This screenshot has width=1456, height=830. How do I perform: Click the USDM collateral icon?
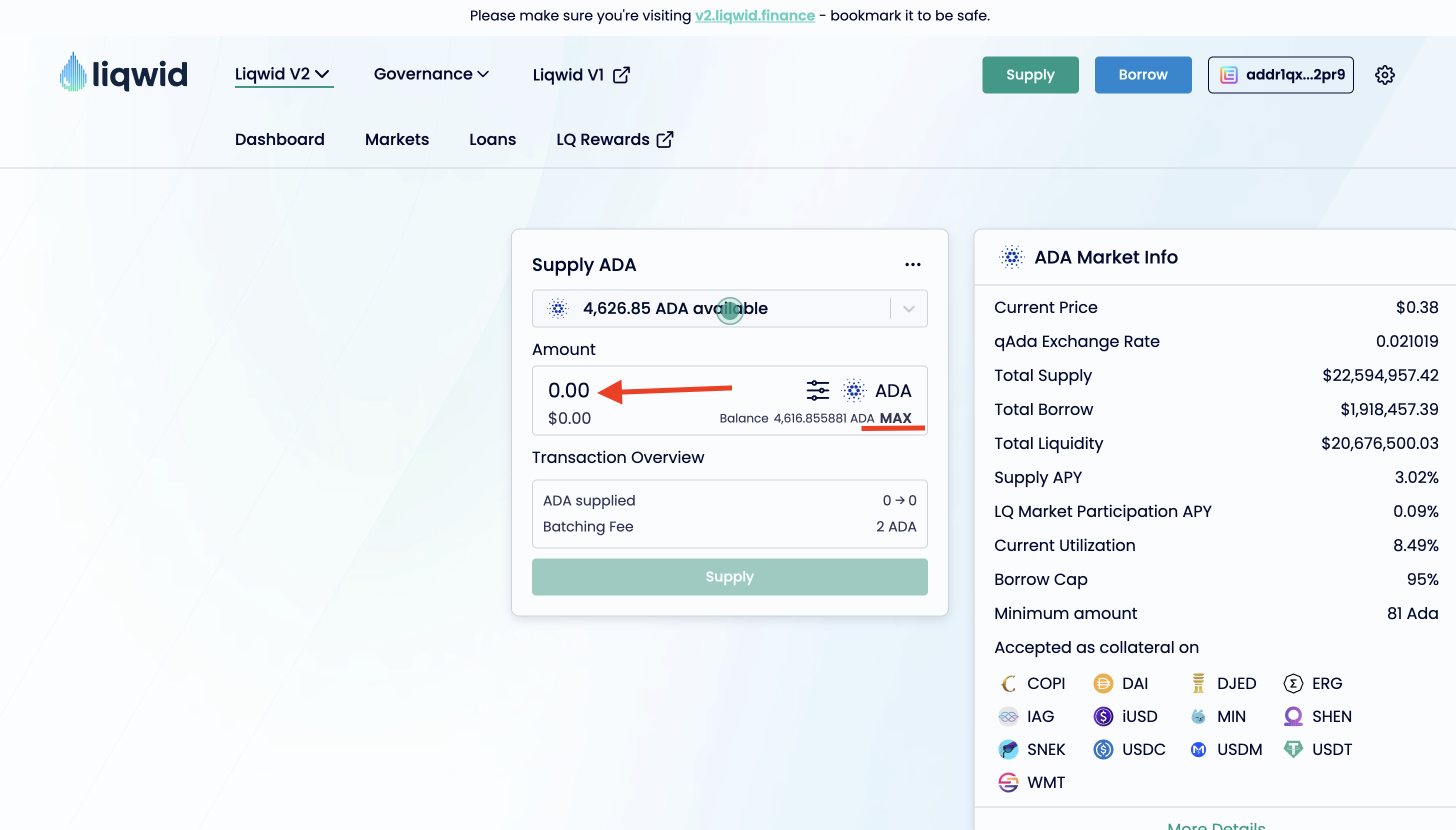pyautogui.click(x=1198, y=749)
